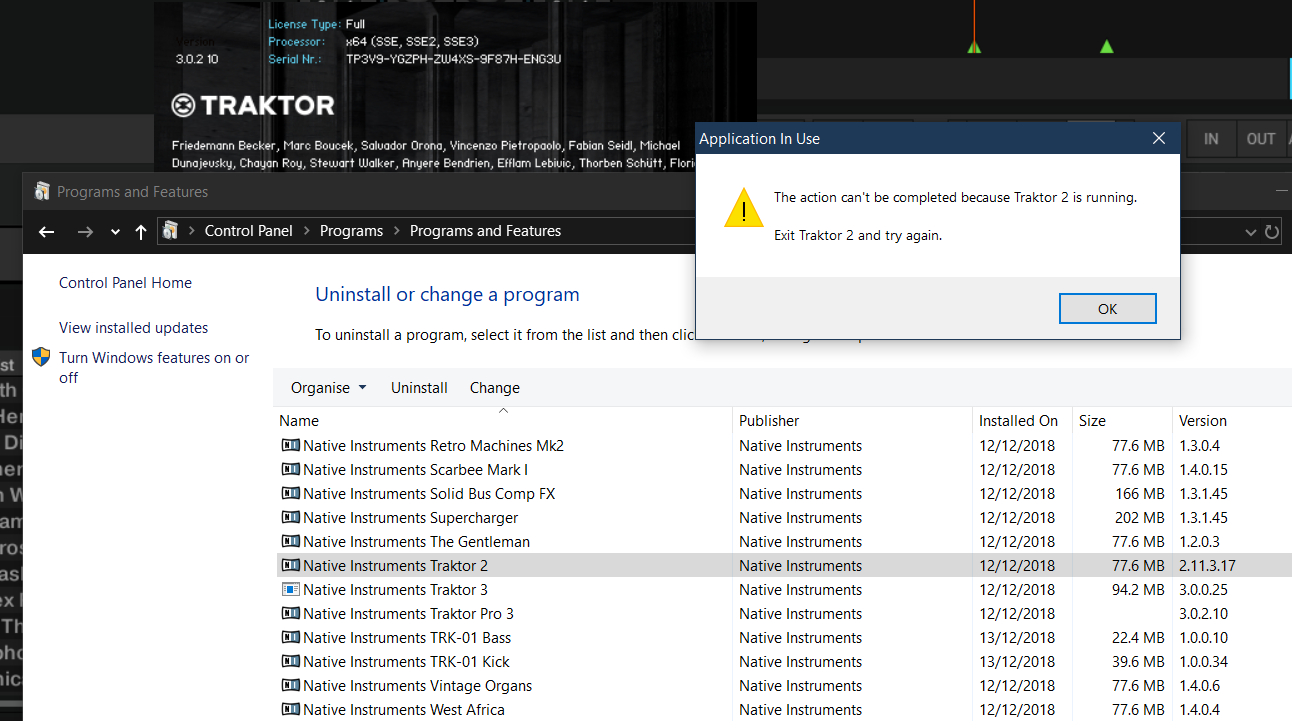Image resolution: width=1292 pixels, height=721 pixels.
Task: Open Control Panel Home link
Action: click(125, 283)
